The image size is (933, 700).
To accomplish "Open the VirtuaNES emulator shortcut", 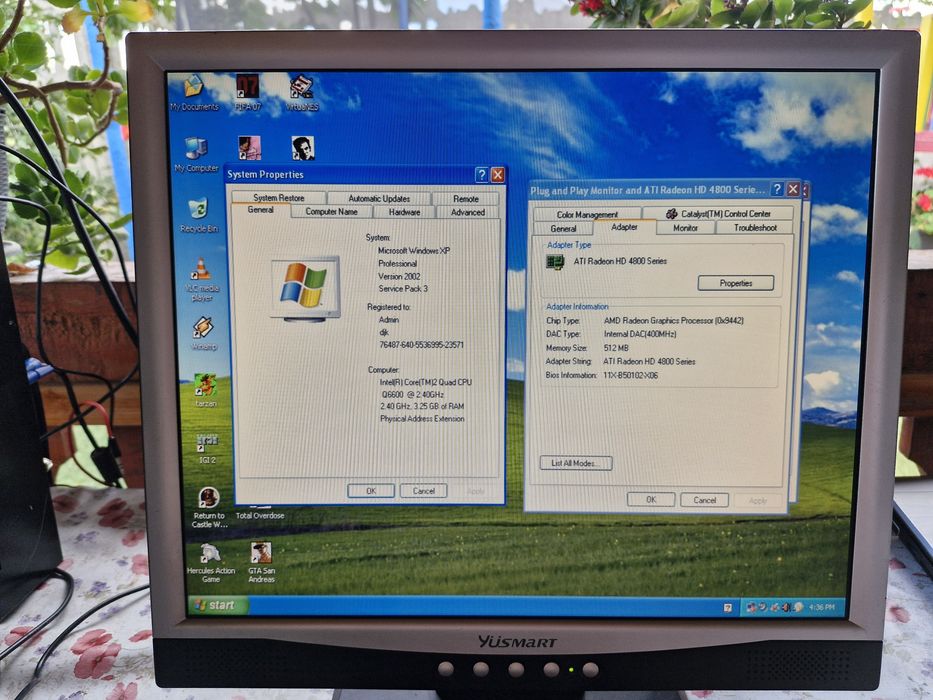I will pos(302,93).
